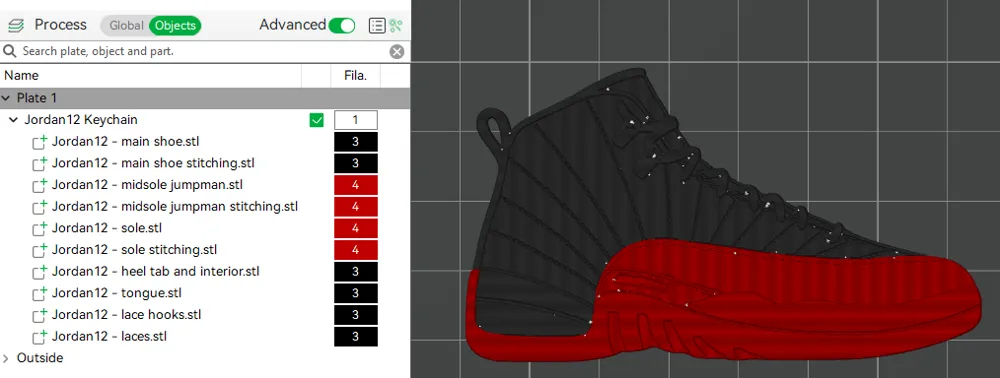Screen dimensions: 1000x378
Task: Open Jordan12 Keychain filament 1 dropdown
Action: [355, 120]
